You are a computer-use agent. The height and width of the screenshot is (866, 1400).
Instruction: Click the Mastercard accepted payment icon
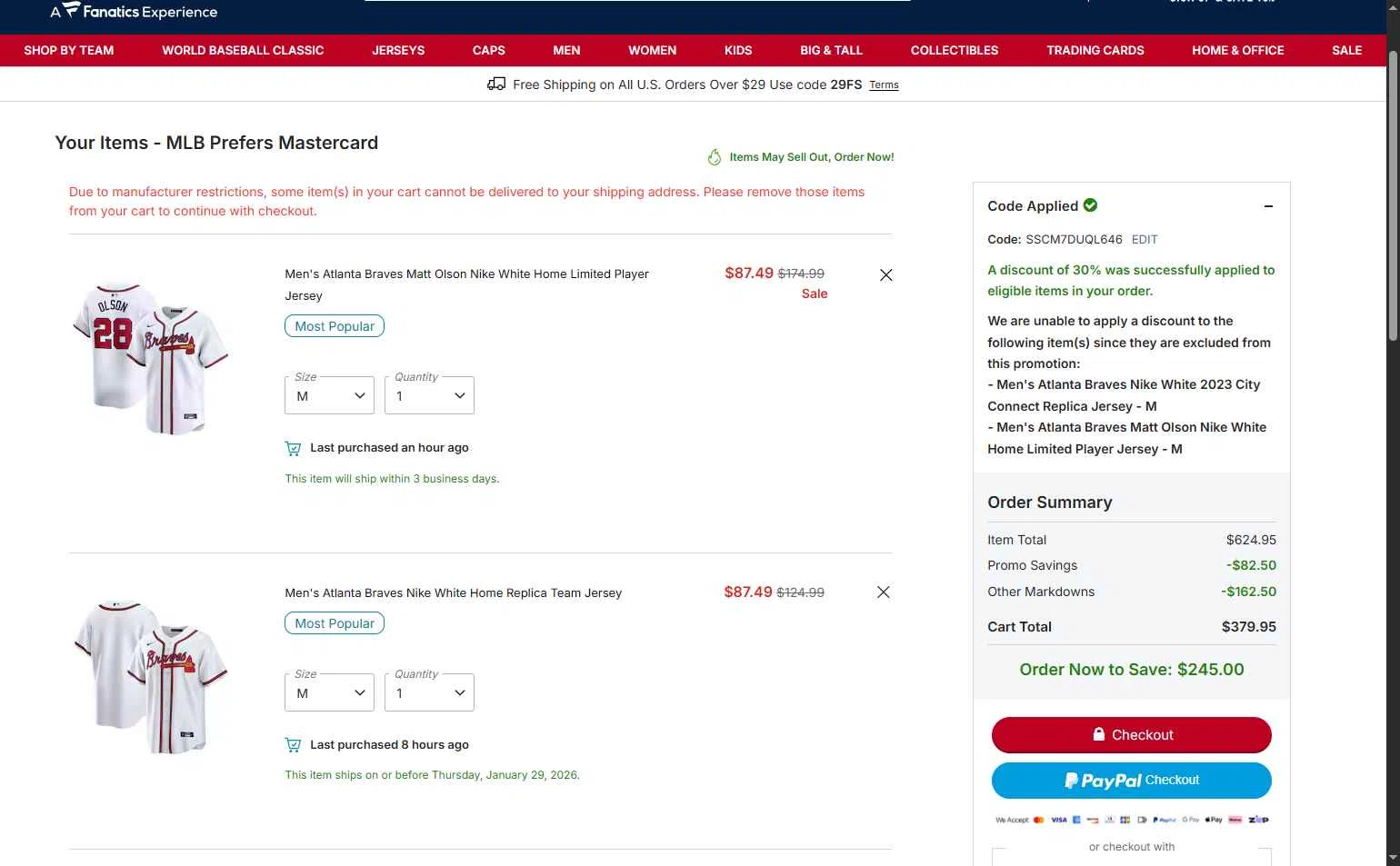pyautogui.click(x=1039, y=820)
